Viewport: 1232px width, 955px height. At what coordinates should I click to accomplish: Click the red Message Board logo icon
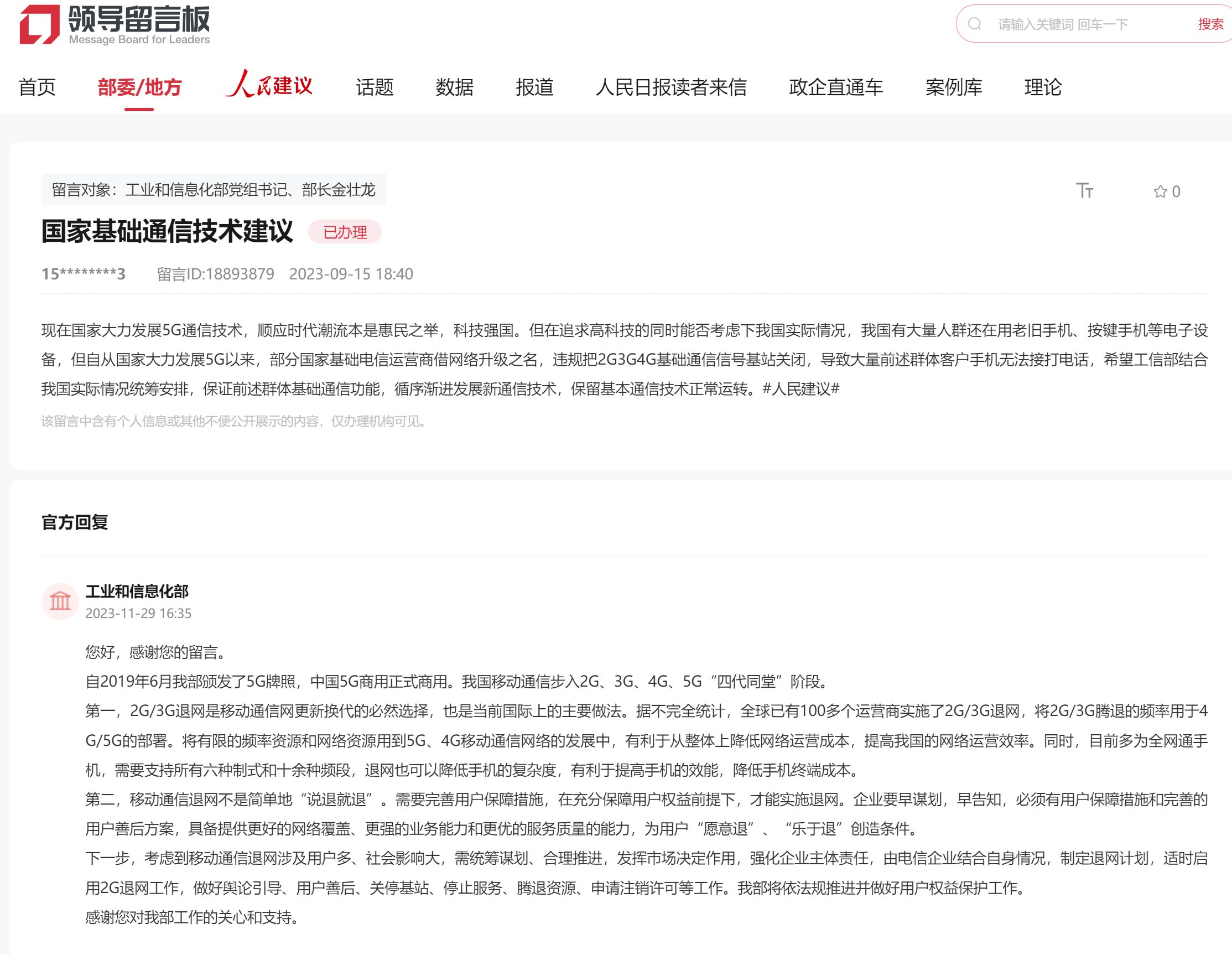pos(39,24)
